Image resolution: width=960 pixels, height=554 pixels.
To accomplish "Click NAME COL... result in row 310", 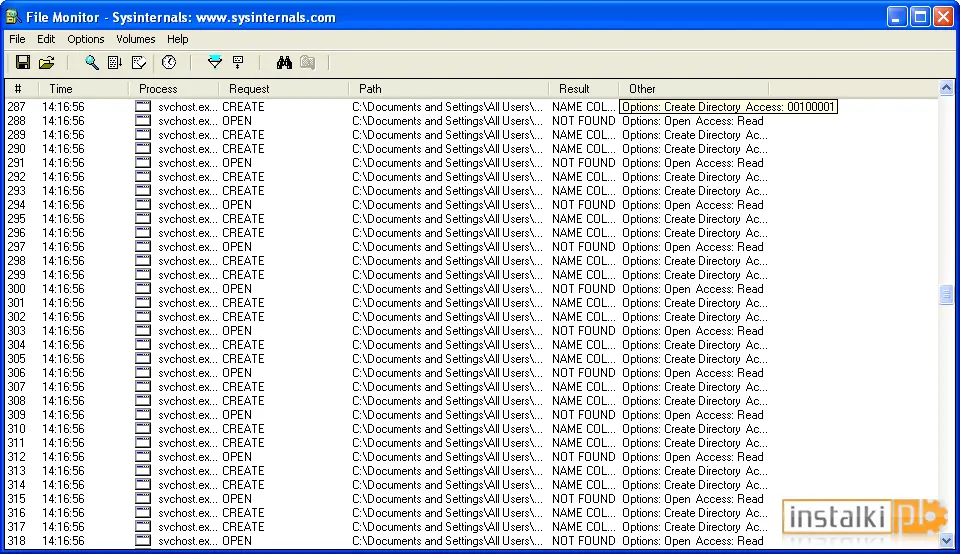I will 583,429.
